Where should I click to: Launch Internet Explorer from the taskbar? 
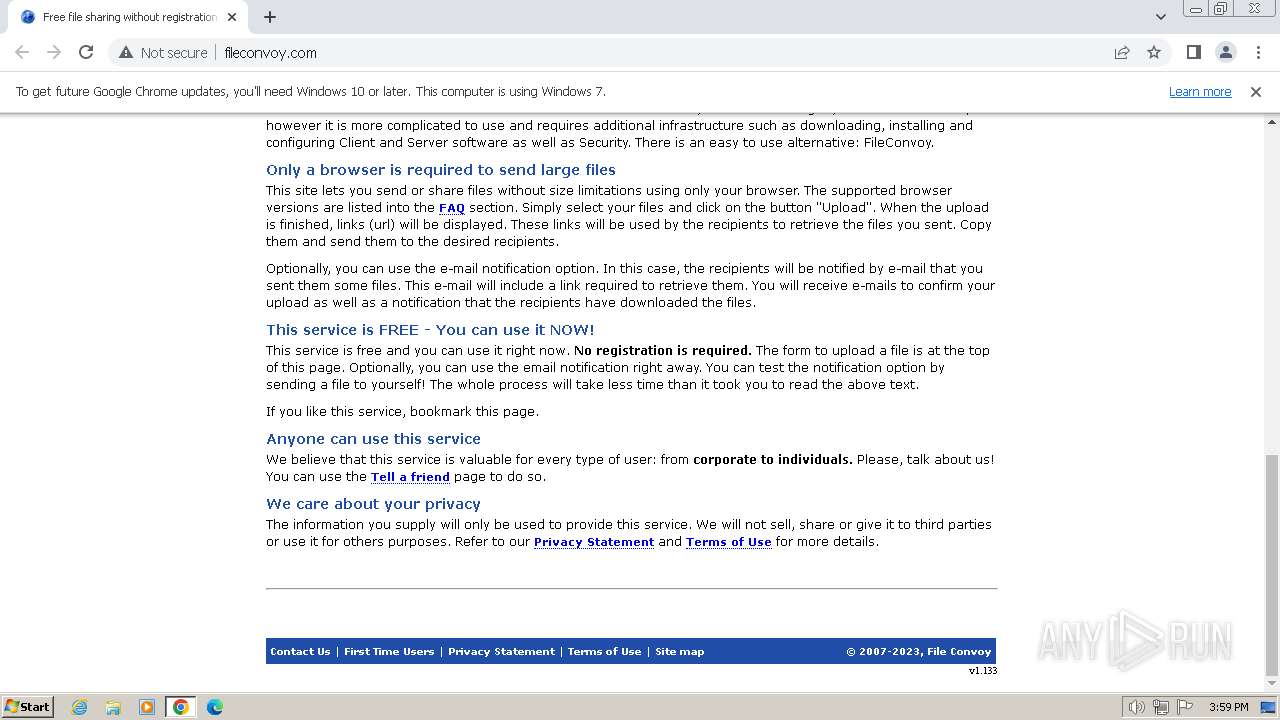(x=79, y=707)
